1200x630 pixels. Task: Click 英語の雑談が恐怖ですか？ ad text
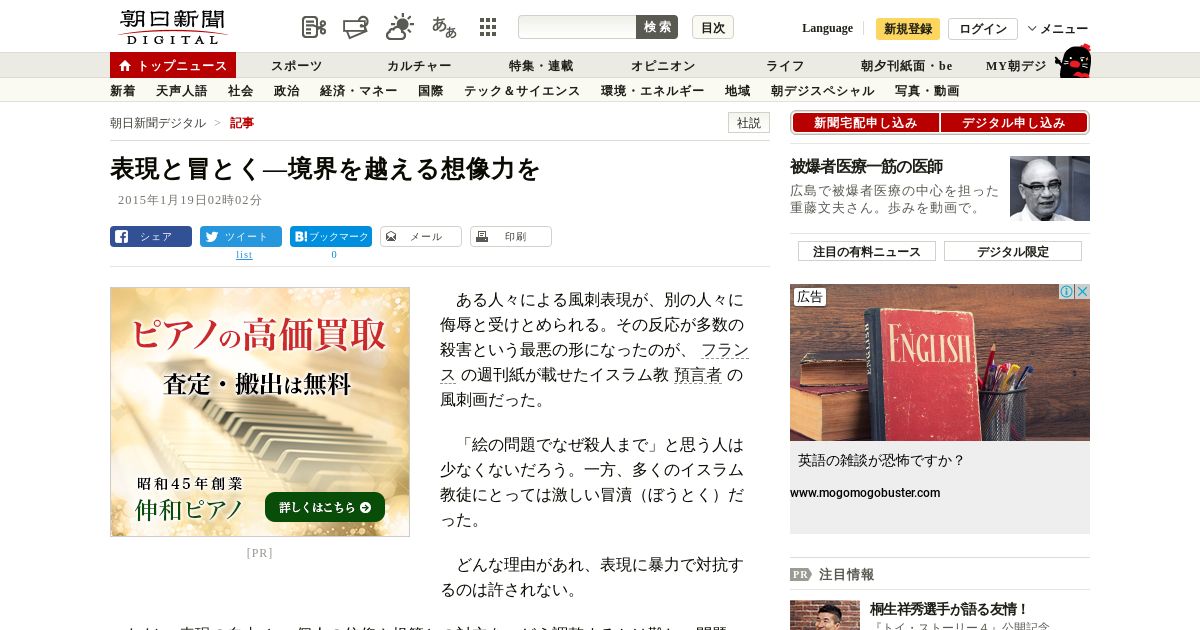[881, 461]
